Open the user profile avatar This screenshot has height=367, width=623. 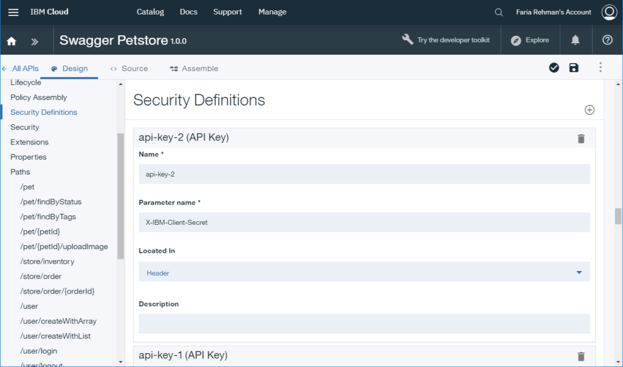[x=609, y=12]
